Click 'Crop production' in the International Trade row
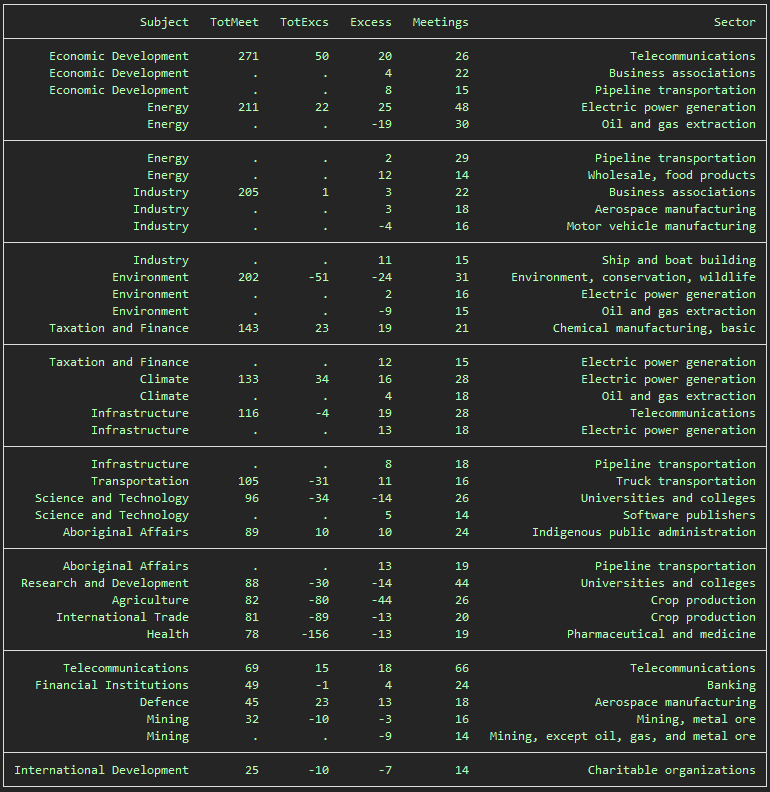The width and height of the screenshot is (770, 792). [703, 617]
